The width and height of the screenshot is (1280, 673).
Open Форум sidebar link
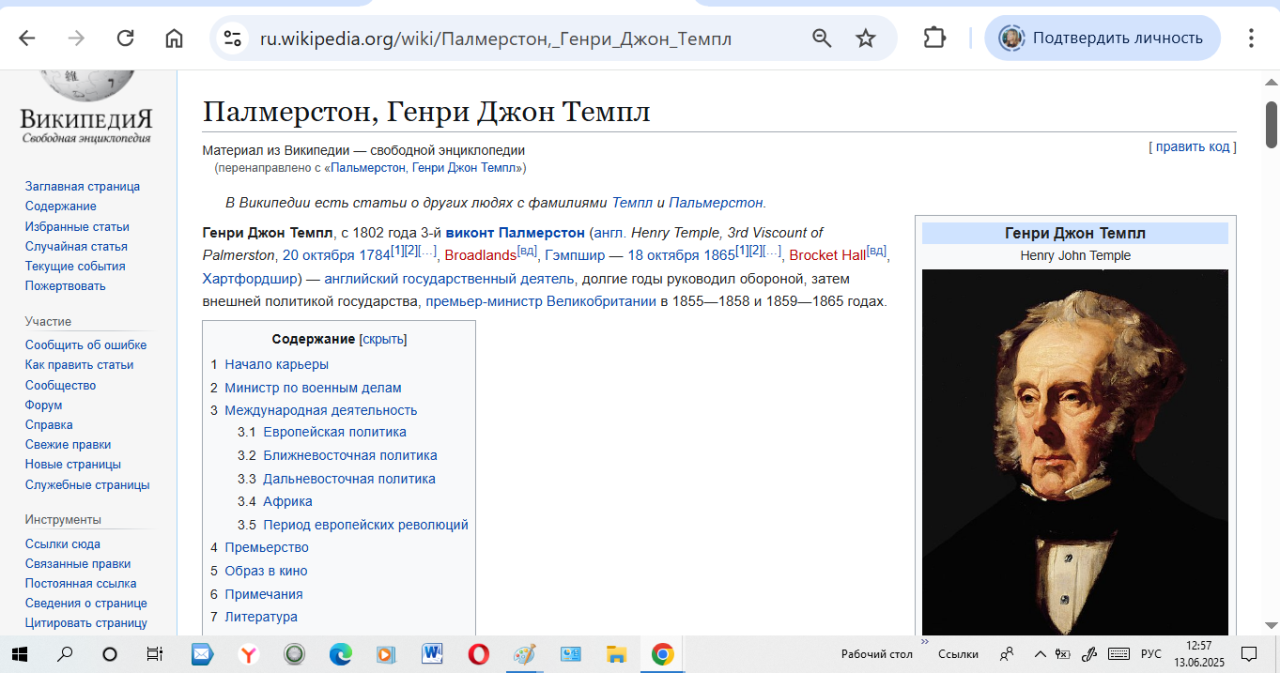(x=44, y=405)
